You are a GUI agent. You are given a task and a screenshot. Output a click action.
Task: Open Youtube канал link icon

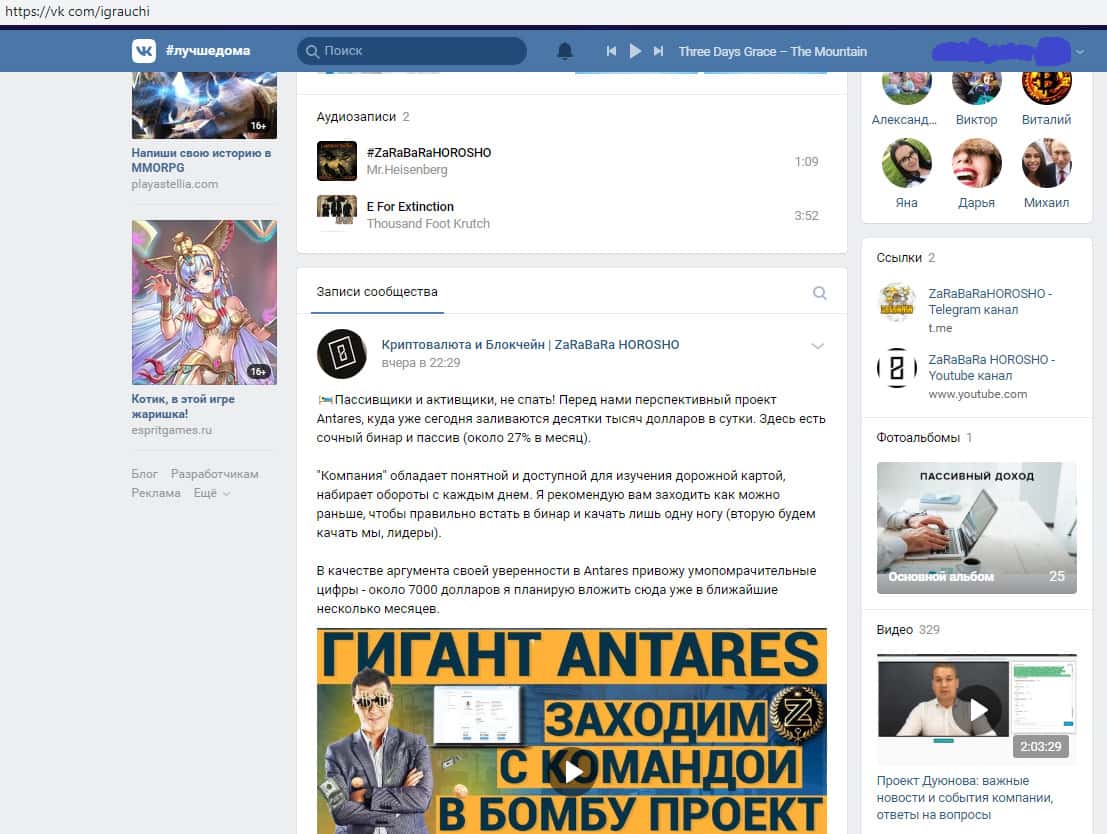point(897,368)
